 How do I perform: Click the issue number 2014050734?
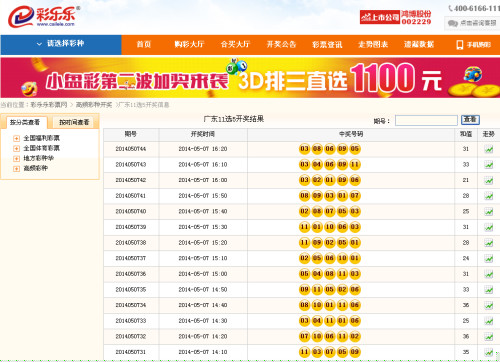131,305
